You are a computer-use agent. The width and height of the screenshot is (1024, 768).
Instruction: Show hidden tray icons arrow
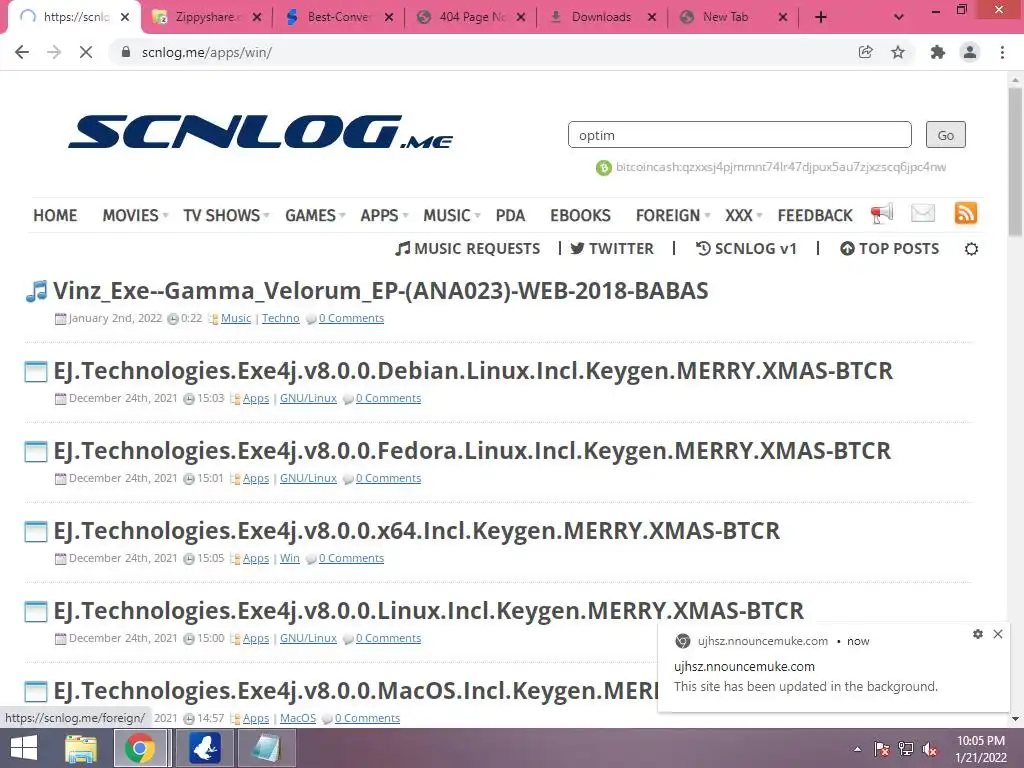[857, 750]
